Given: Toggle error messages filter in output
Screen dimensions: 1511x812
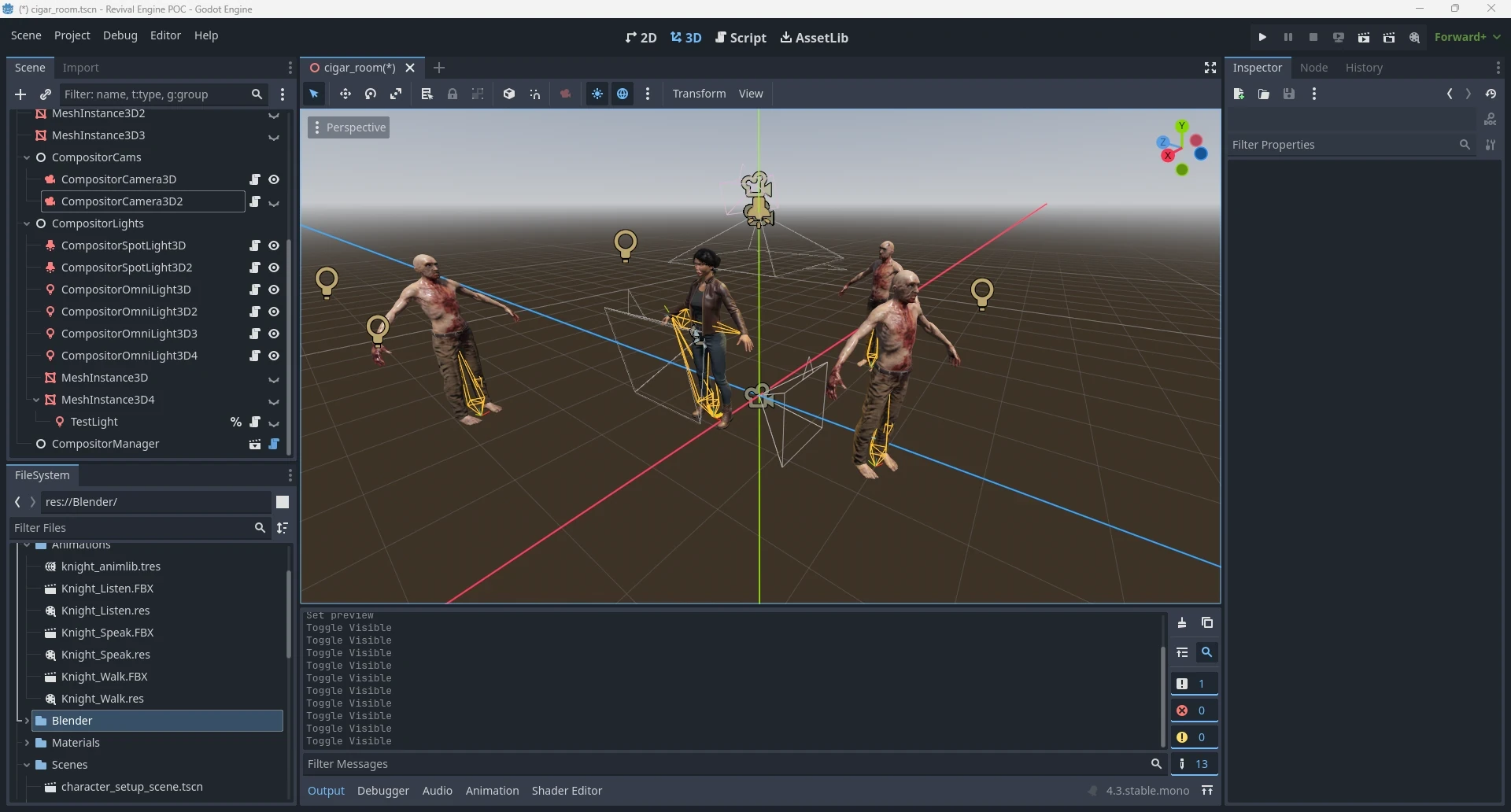Looking at the screenshot, I should pyautogui.click(x=1194, y=710).
